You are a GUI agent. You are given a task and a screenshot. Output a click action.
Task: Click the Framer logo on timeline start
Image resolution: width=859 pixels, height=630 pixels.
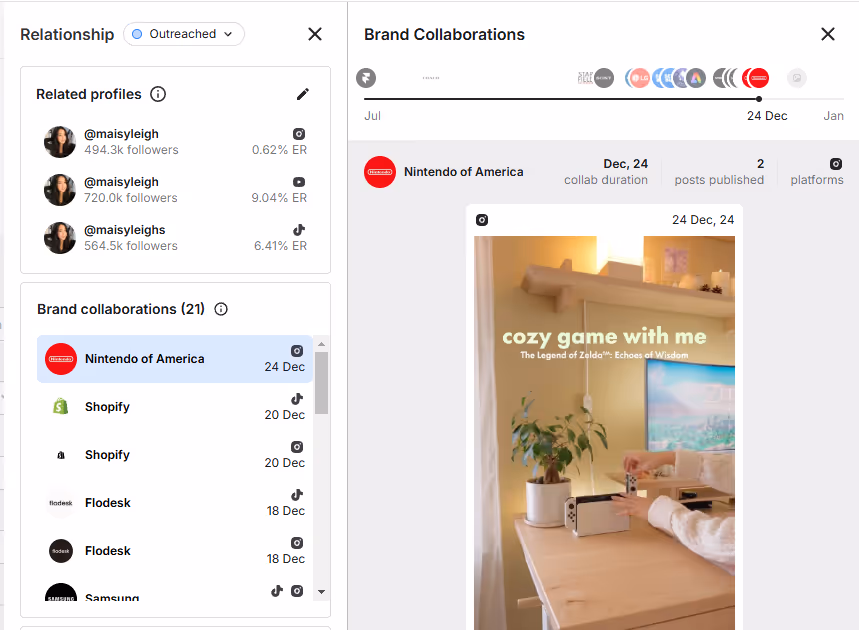[366, 78]
